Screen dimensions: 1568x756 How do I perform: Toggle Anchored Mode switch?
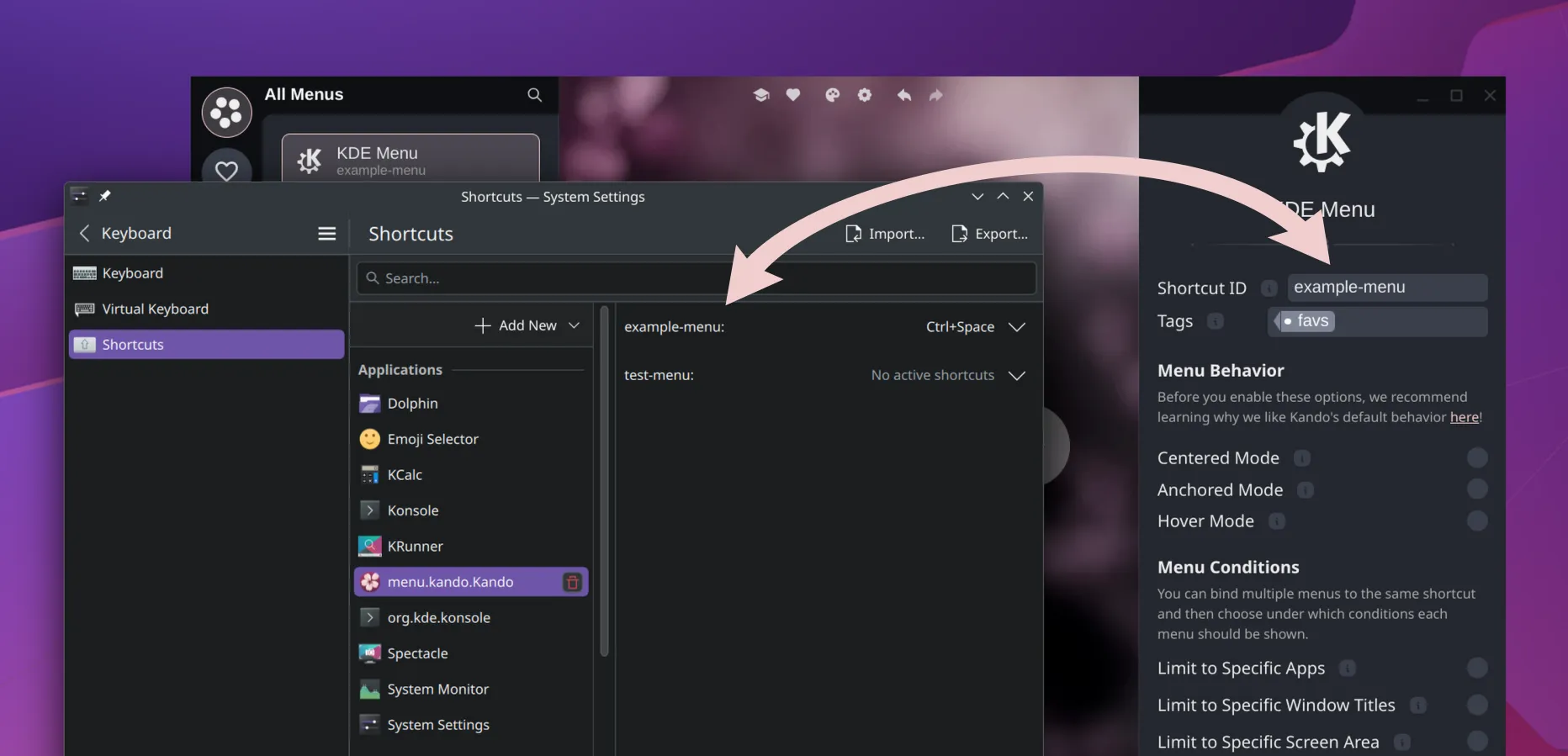point(1477,489)
